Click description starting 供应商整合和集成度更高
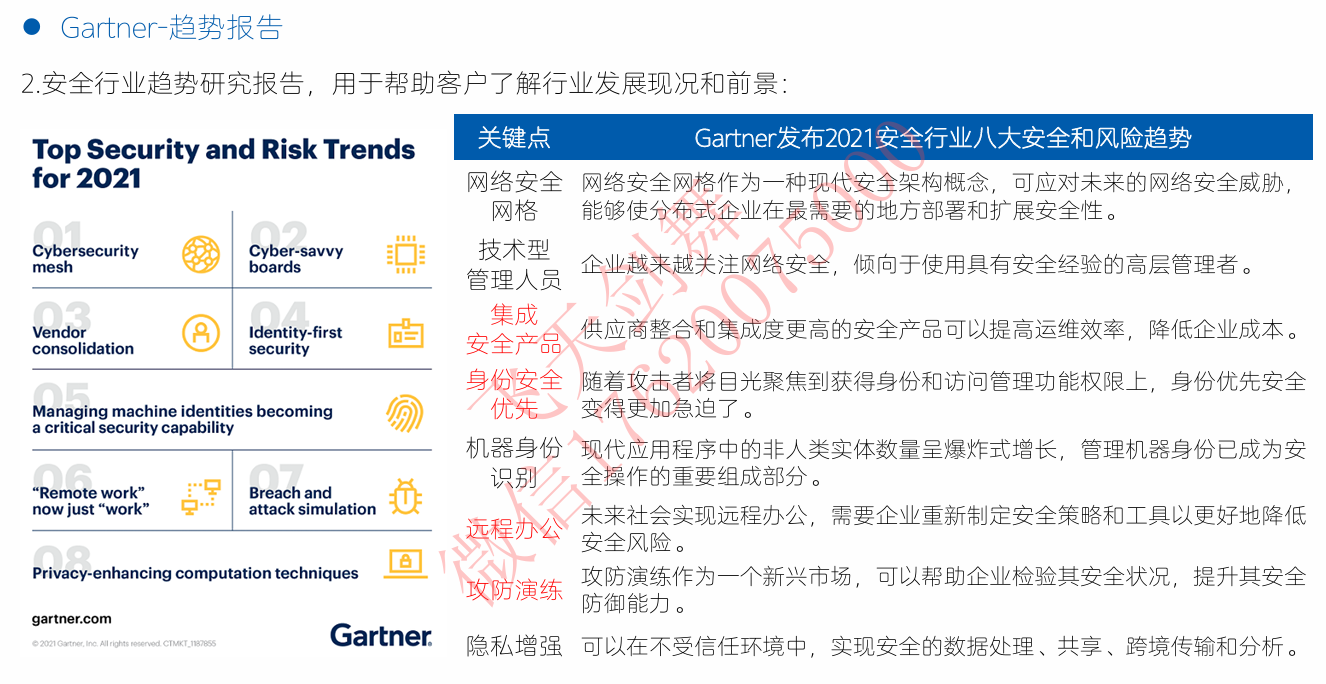This screenshot has height=684, width=1326. (x=943, y=330)
